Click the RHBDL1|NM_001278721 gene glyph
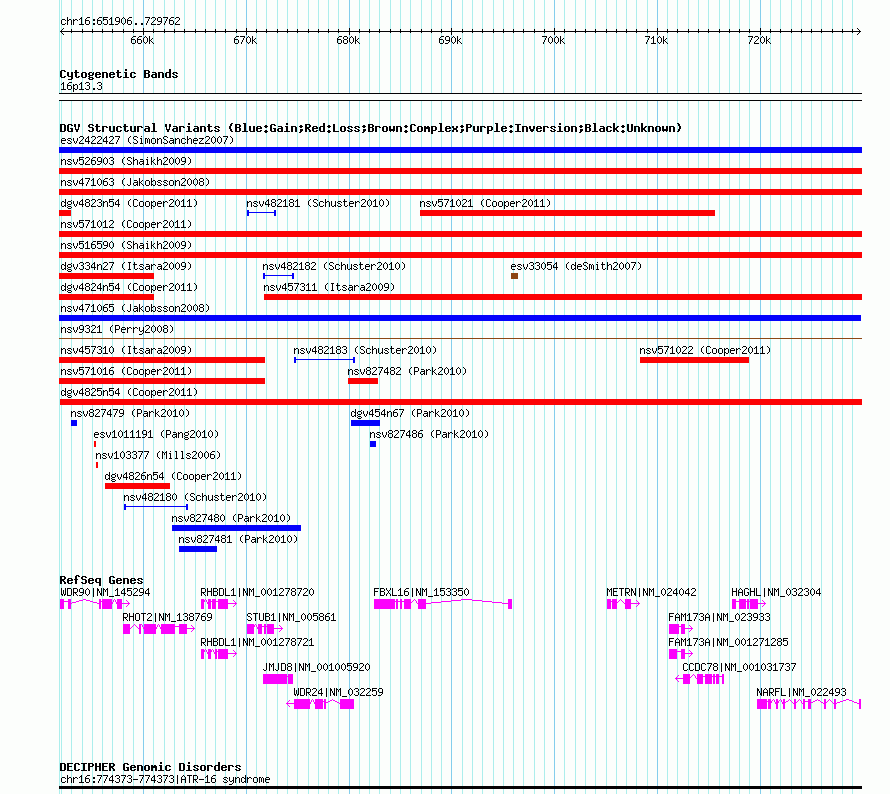Screen dimensions: 890x794 pos(219,654)
